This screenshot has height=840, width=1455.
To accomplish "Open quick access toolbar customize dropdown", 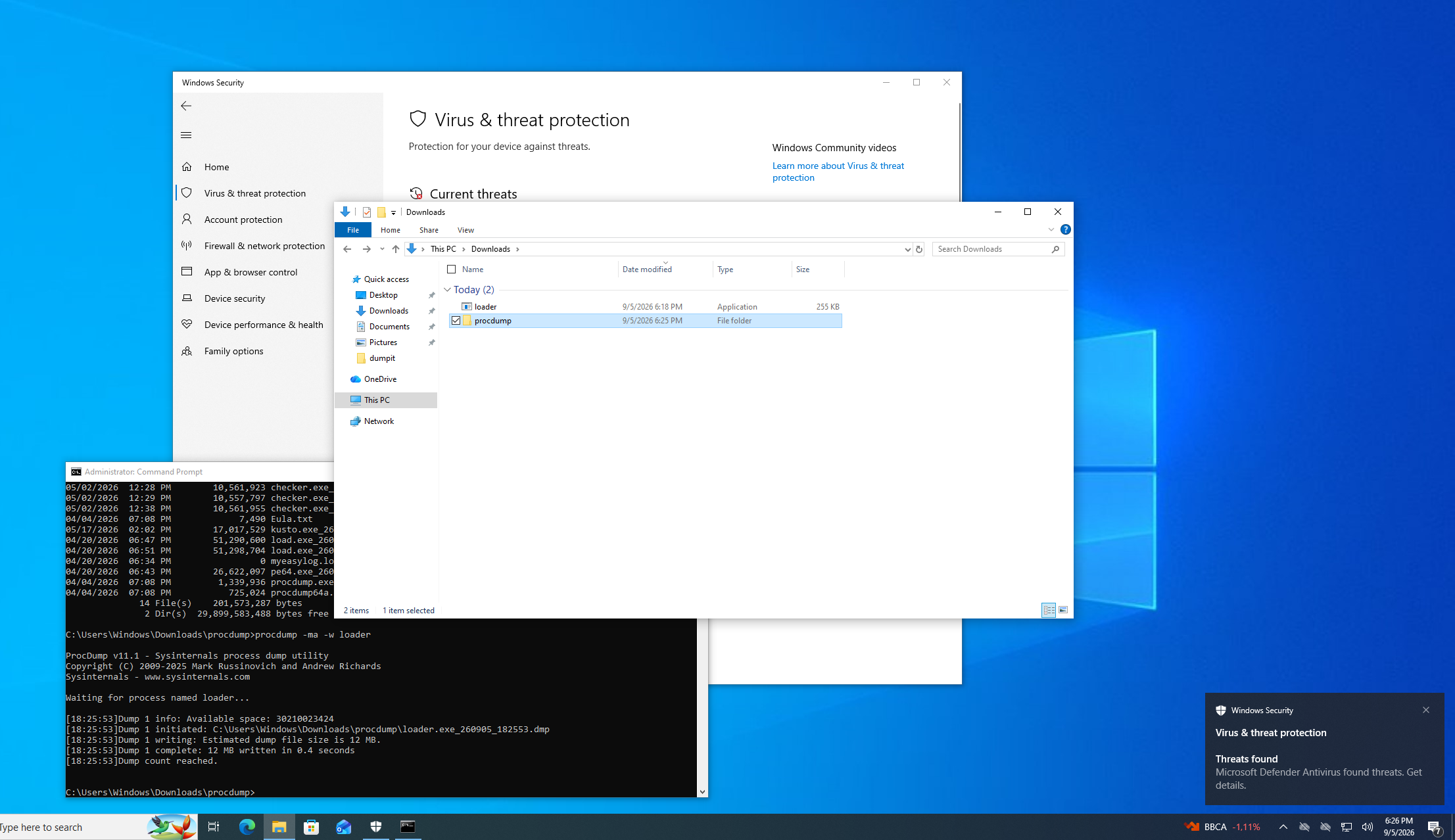I will point(393,212).
